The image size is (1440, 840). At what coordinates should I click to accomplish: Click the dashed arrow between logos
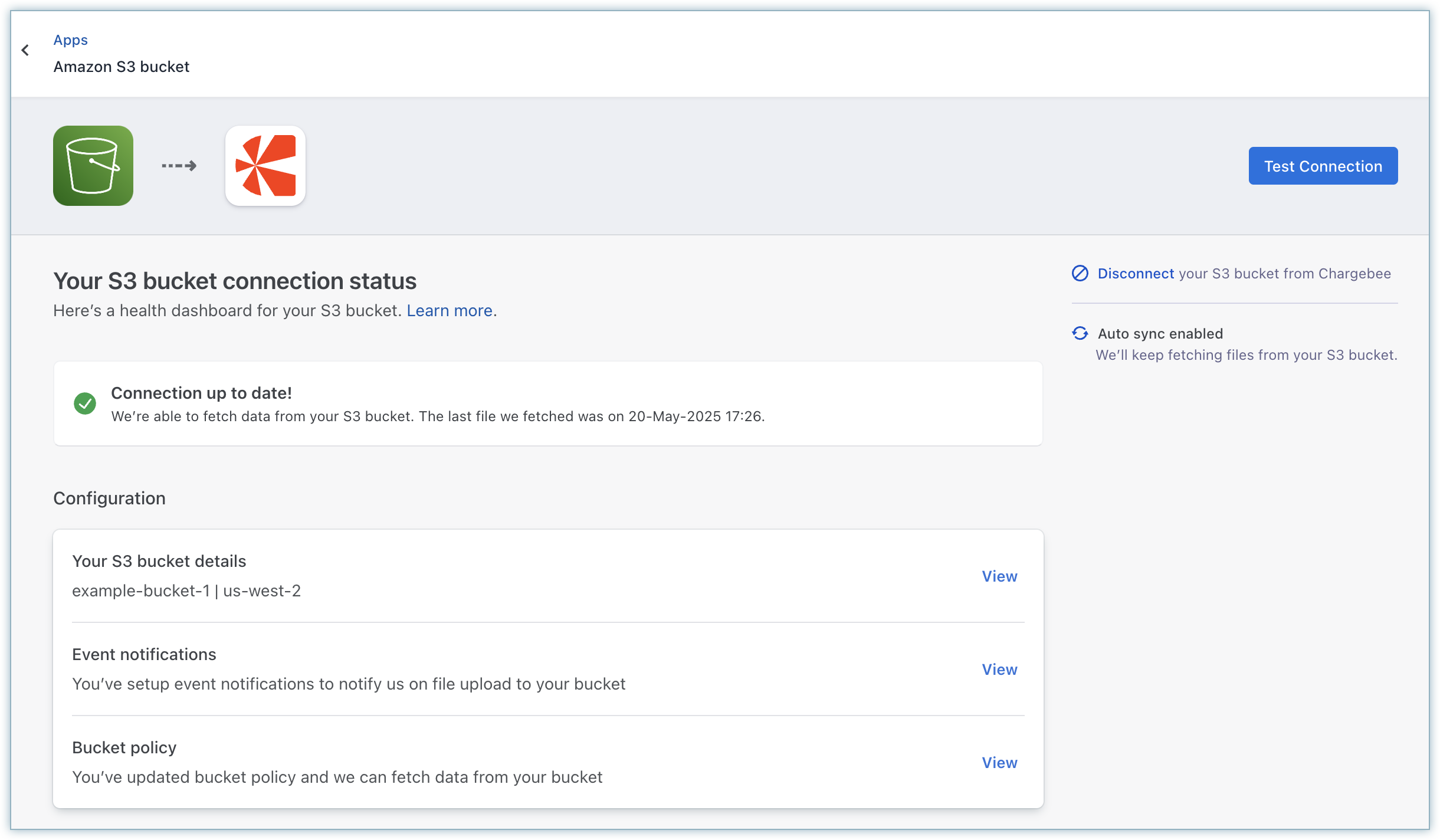(x=179, y=166)
